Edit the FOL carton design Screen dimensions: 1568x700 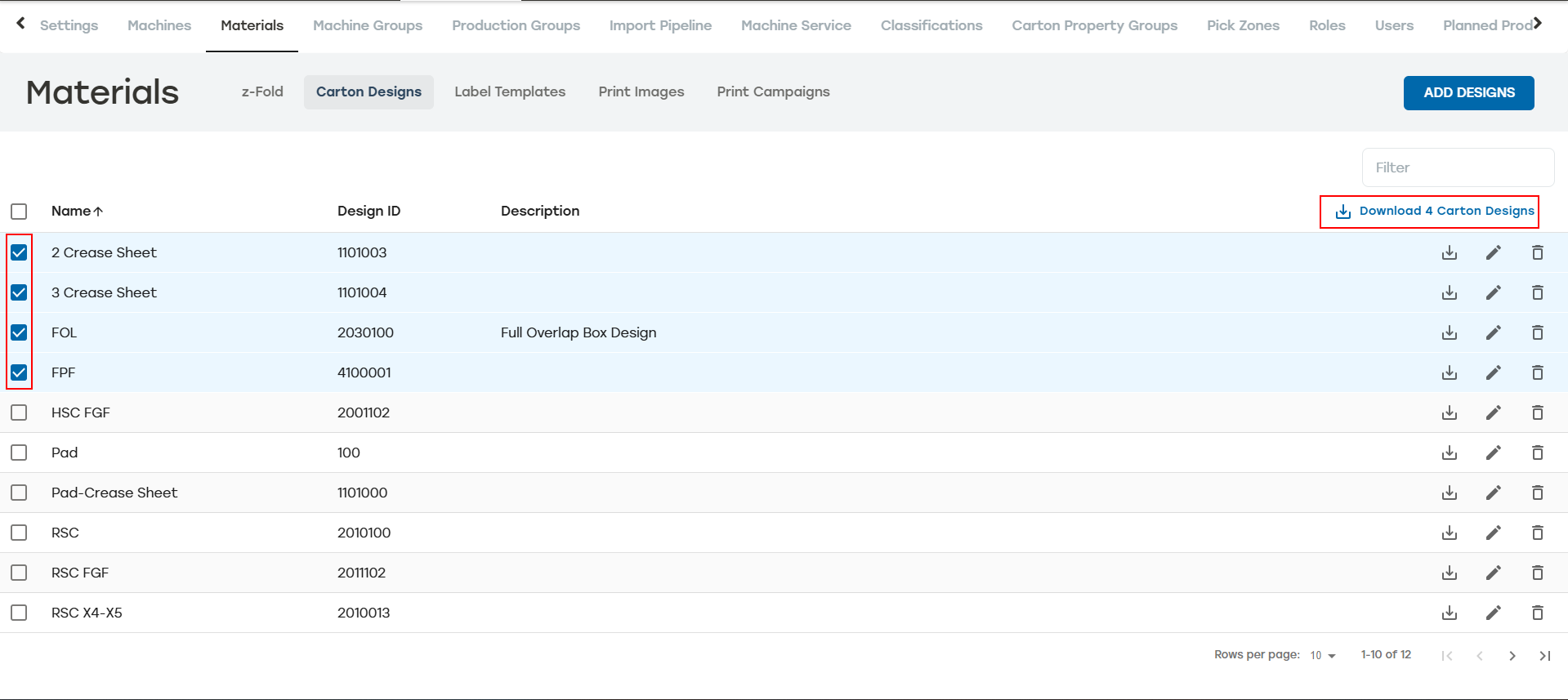[1493, 332]
